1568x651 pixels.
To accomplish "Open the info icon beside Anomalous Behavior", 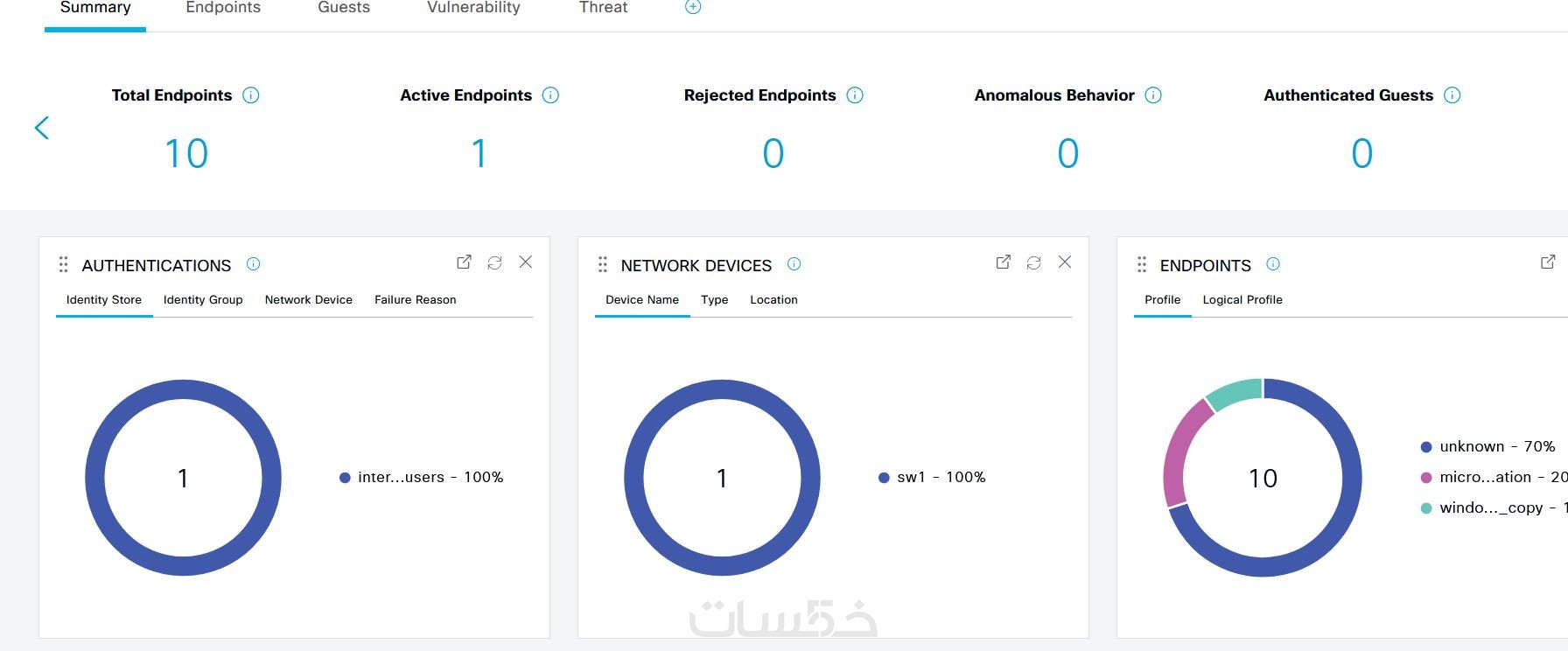I will point(1153,95).
